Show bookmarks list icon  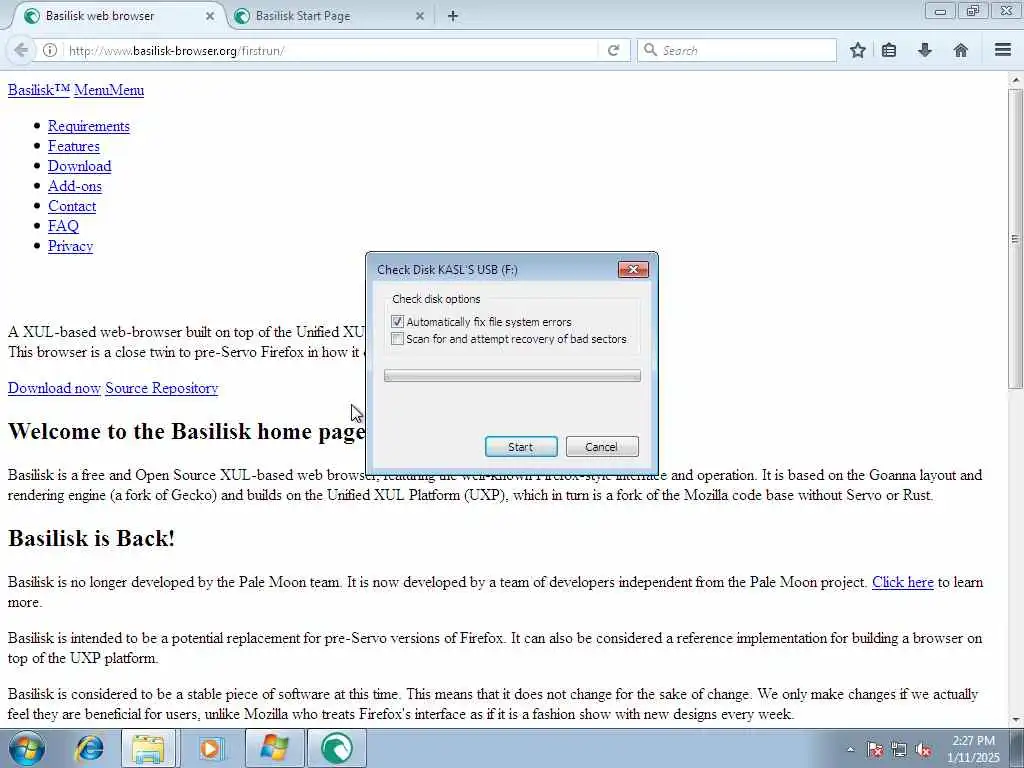(x=889, y=50)
